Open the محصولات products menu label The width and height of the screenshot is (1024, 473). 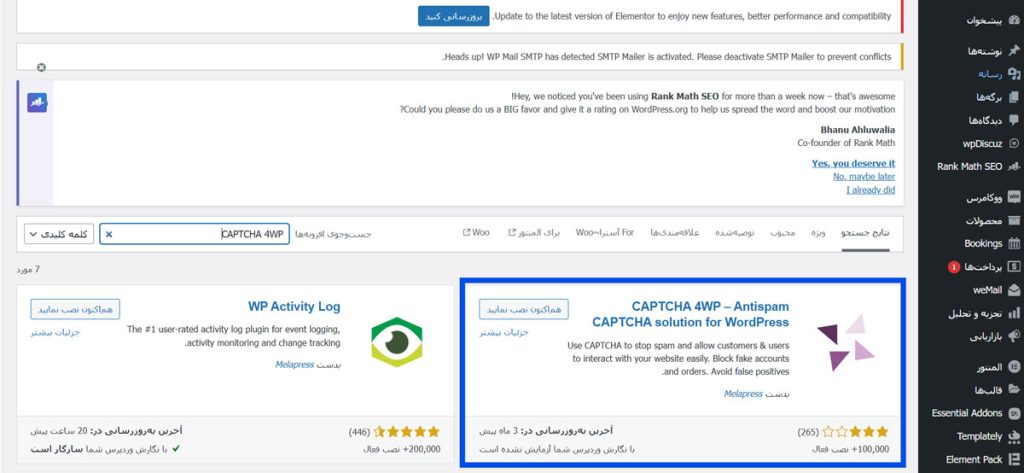pos(984,220)
